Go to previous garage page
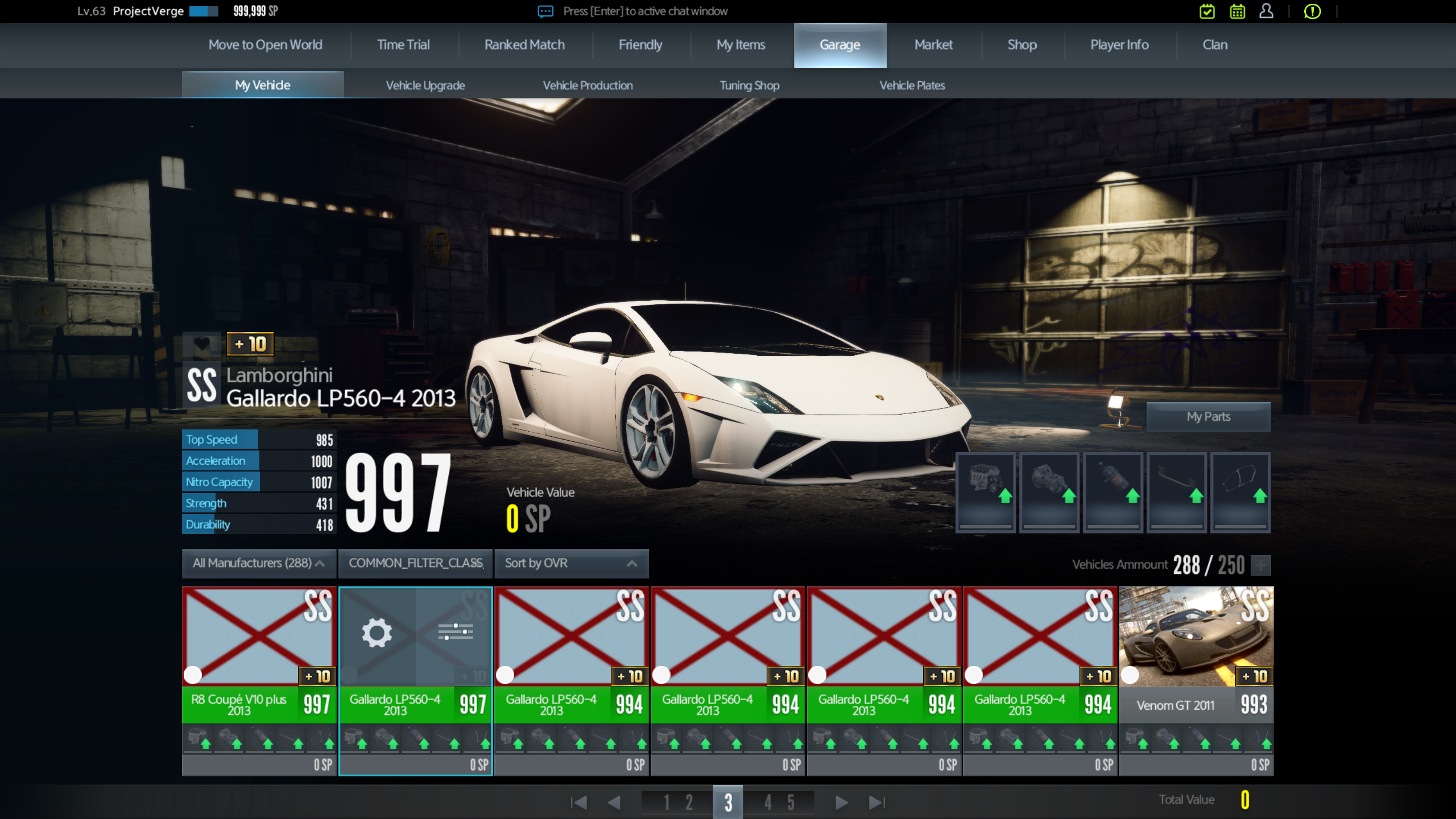This screenshot has width=1456, height=819. 614,803
